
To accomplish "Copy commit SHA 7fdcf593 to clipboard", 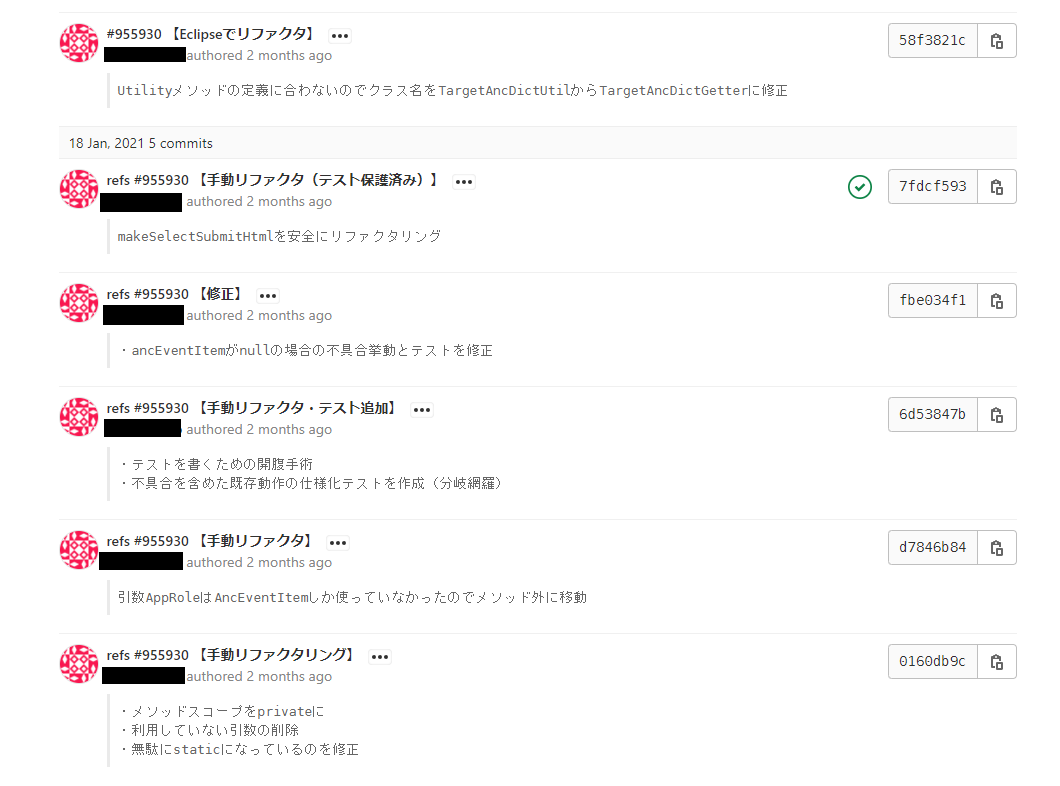I will click(996, 187).
